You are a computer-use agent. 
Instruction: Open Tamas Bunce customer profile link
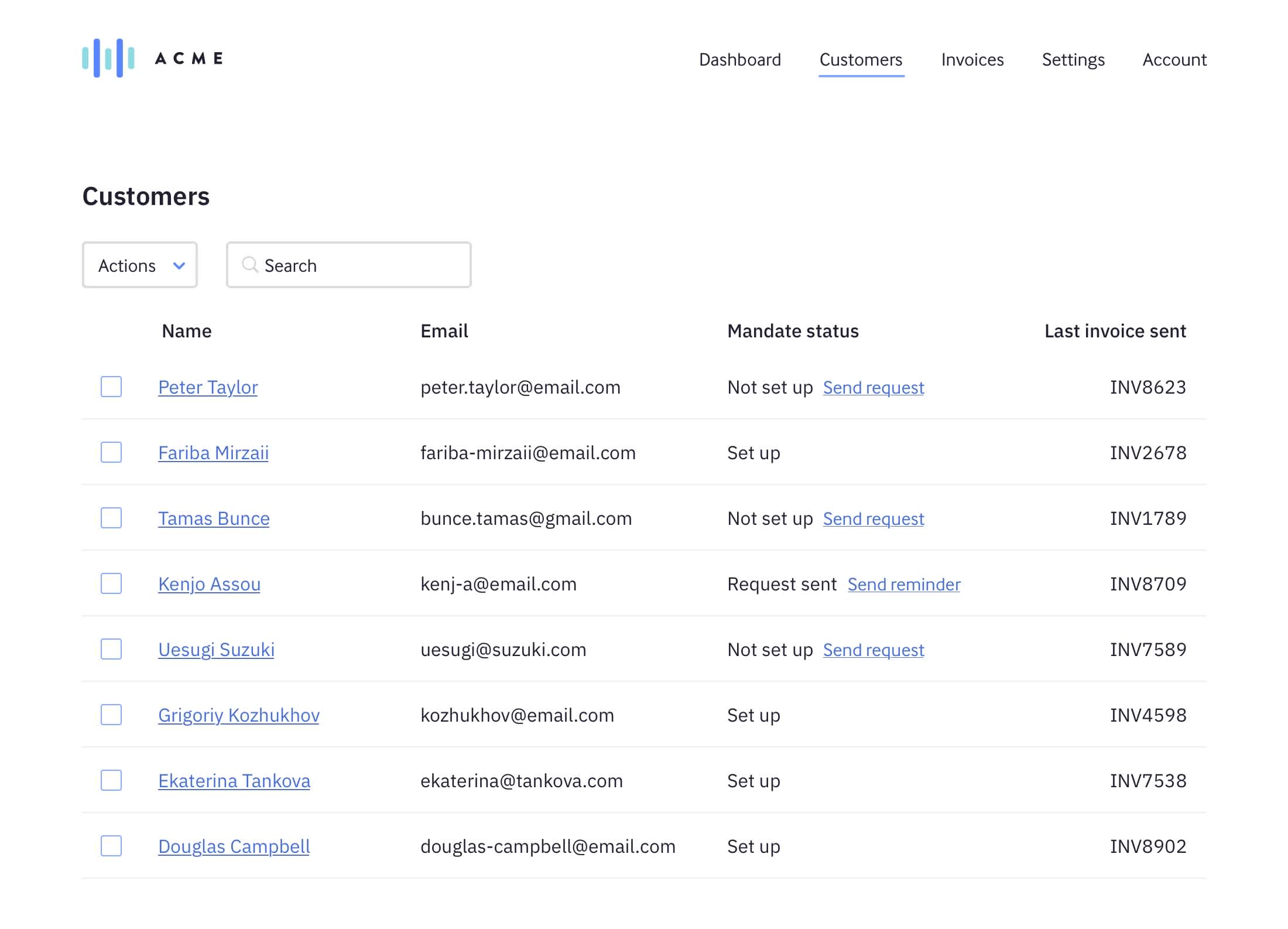coord(214,518)
